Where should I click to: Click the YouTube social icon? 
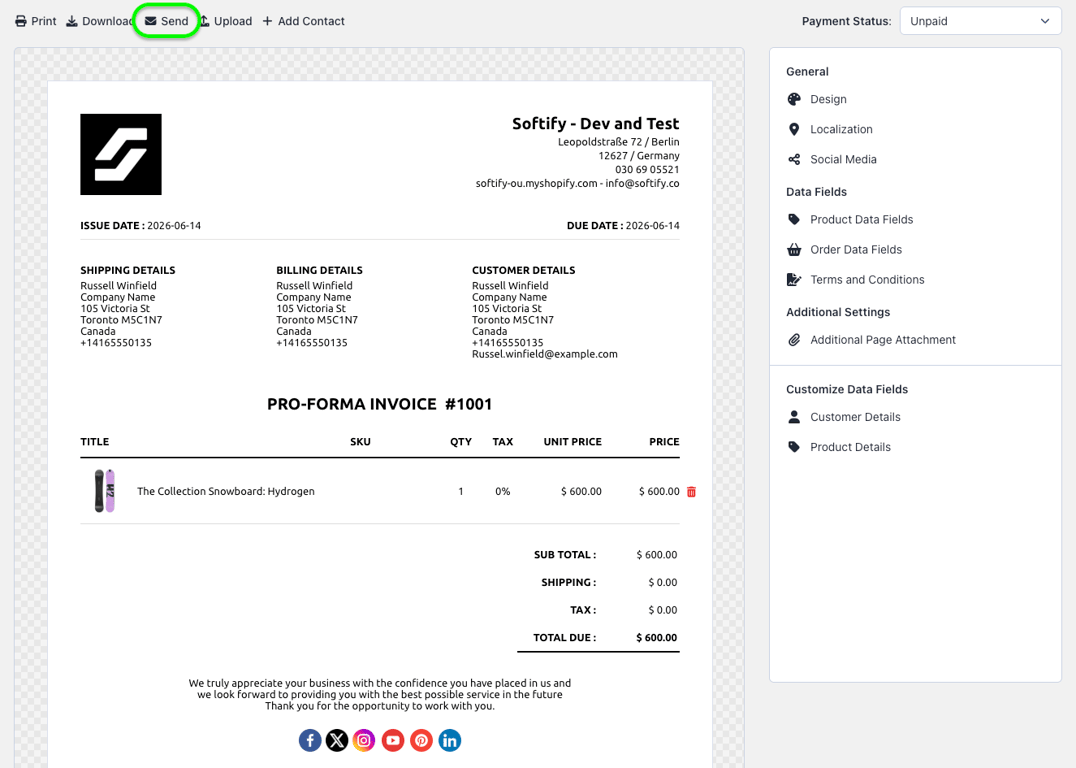coord(393,741)
